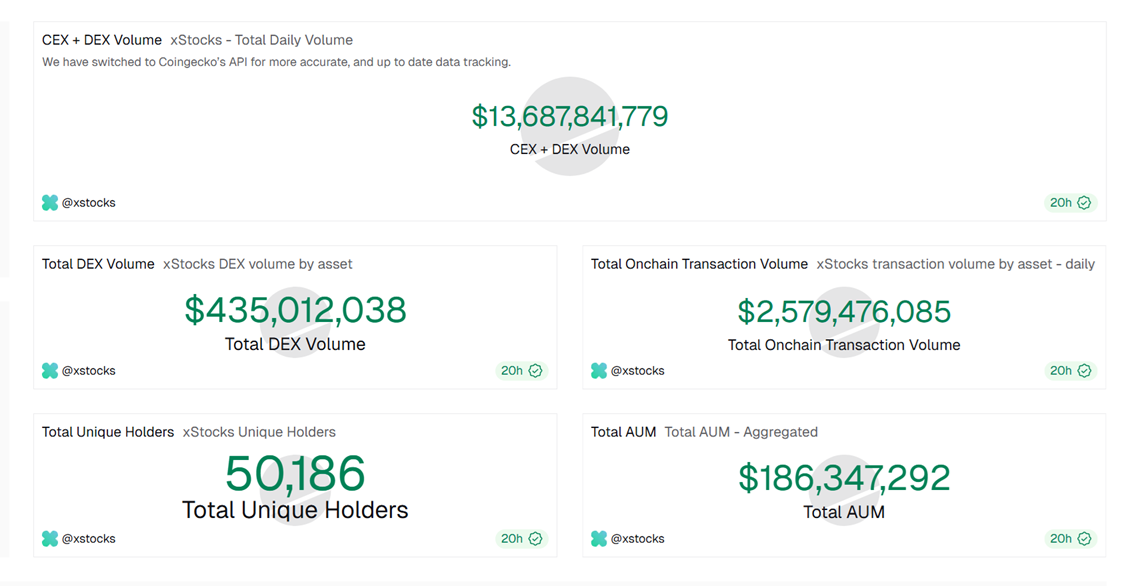
Task: Click the 50,186 unique holders counter
Action: pos(295,474)
